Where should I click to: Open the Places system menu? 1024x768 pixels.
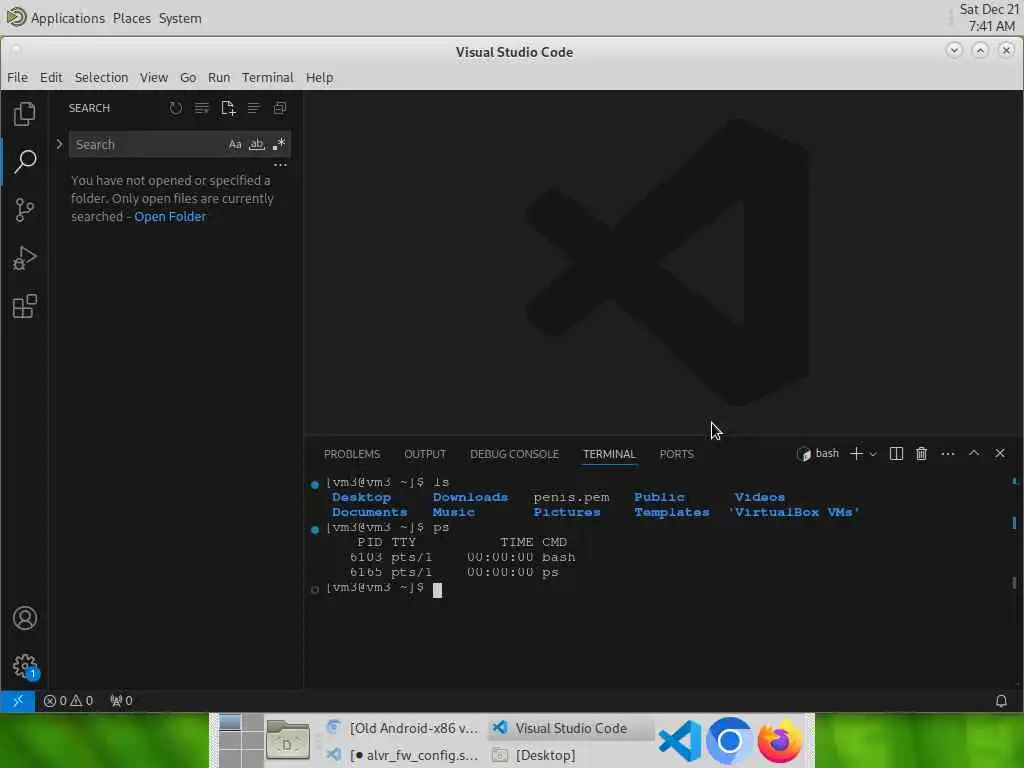(131, 18)
